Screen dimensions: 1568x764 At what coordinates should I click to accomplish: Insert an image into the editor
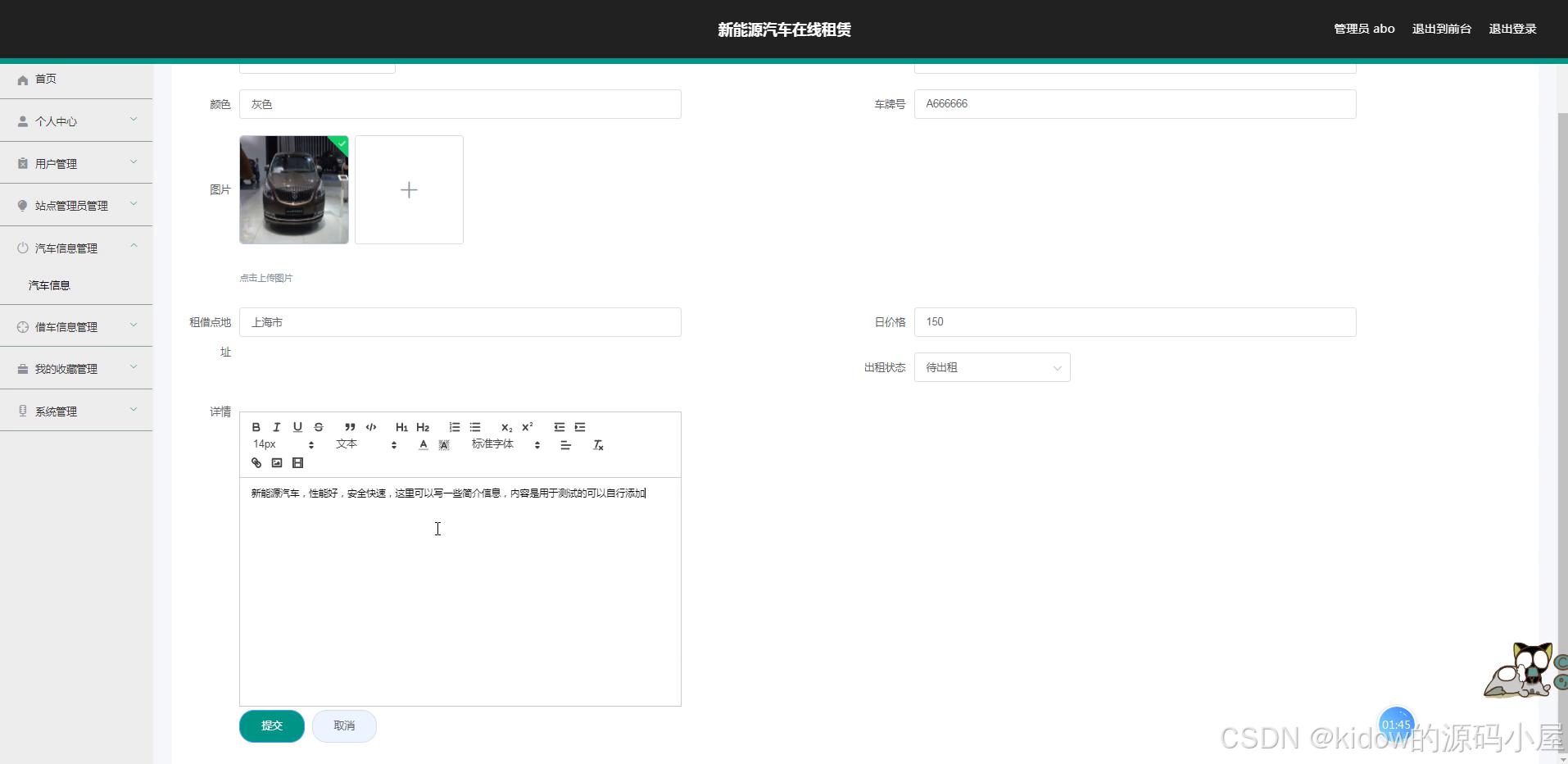tap(277, 463)
